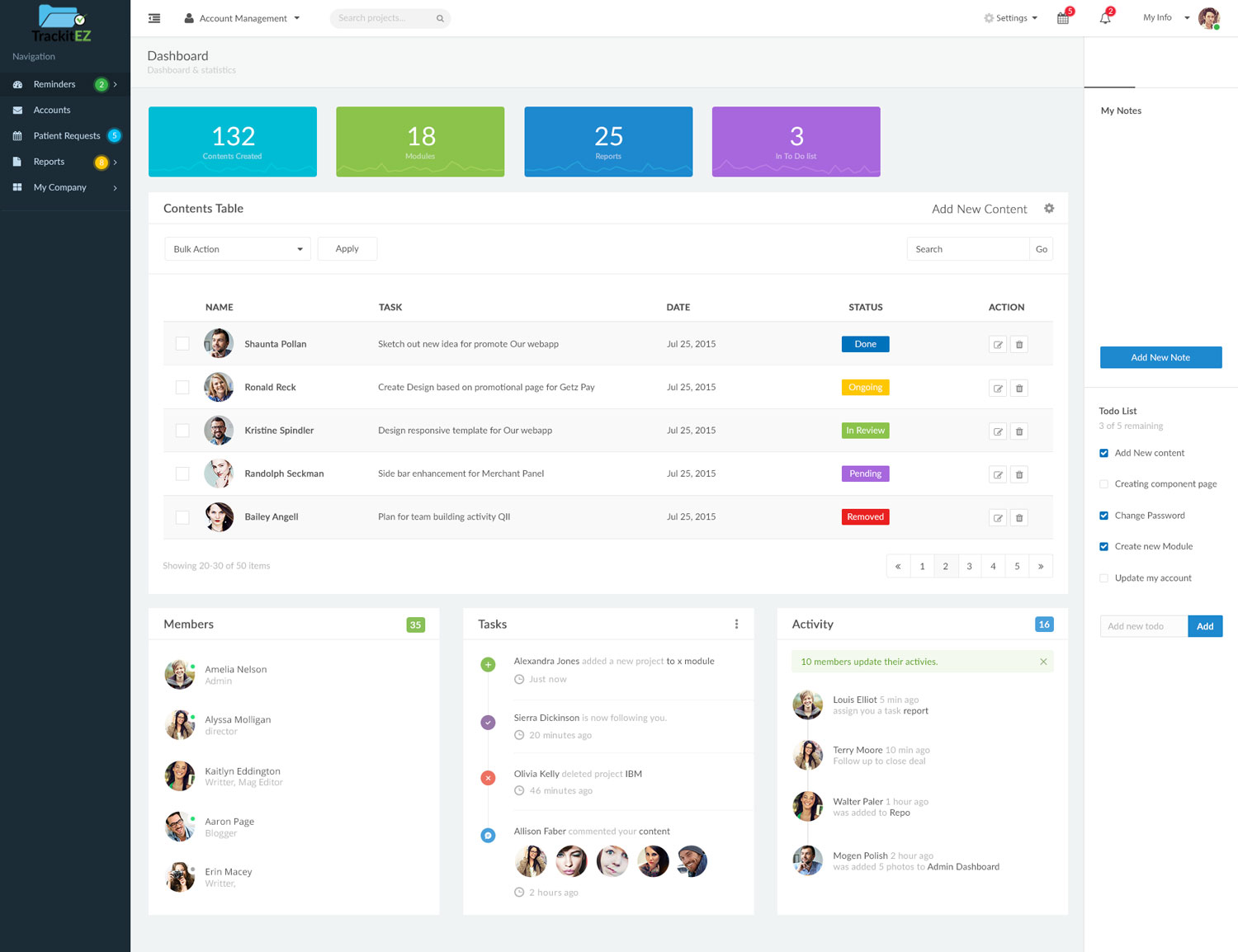Click the Apply button
1238x952 pixels.
(347, 249)
